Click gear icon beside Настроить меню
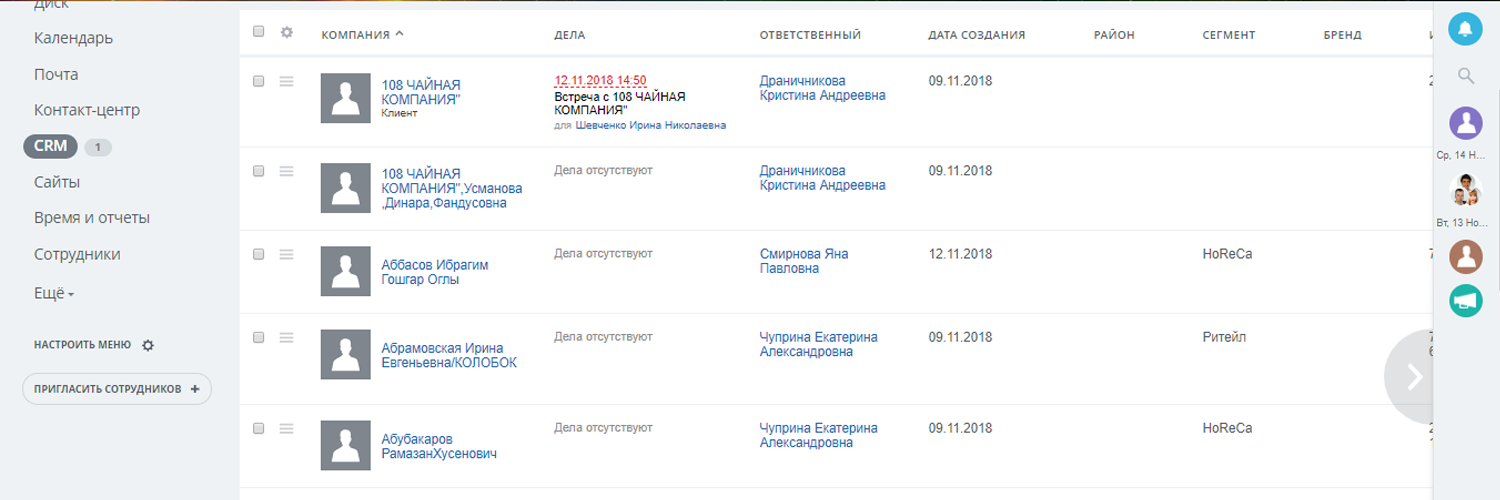1500x500 pixels. tap(148, 345)
